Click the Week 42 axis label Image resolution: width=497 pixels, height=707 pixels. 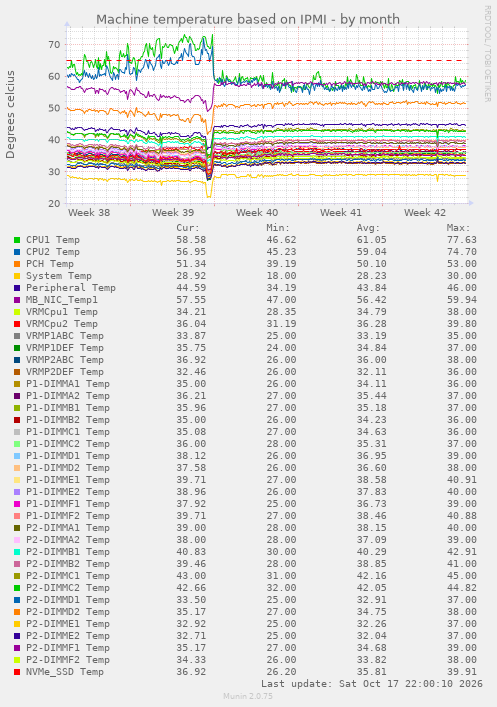(425, 212)
